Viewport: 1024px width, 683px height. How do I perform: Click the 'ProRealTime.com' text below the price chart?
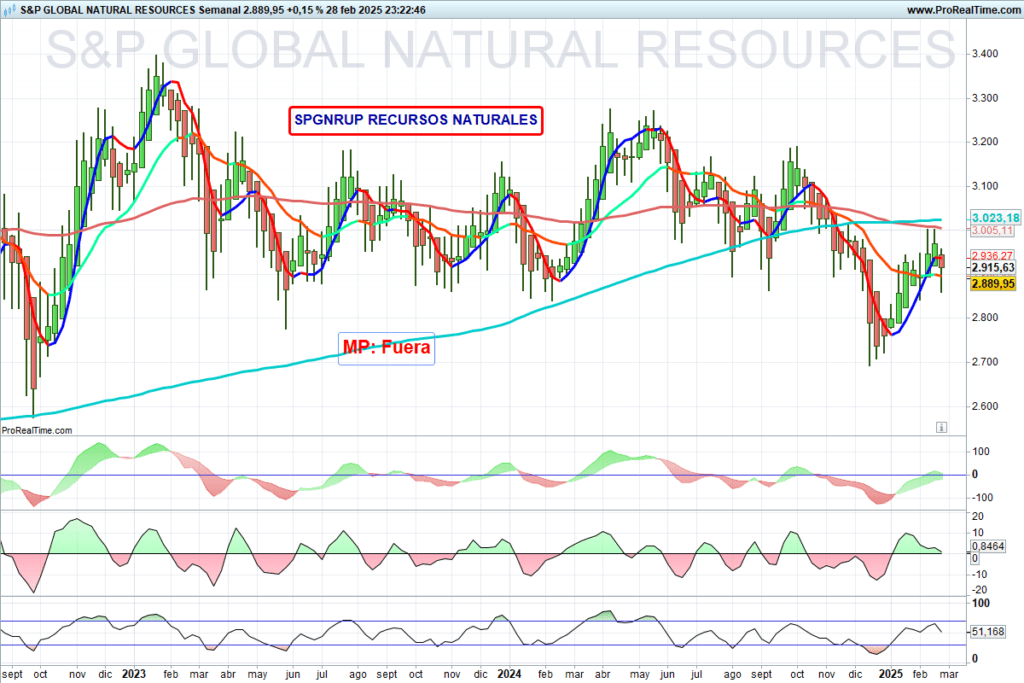[37, 430]
